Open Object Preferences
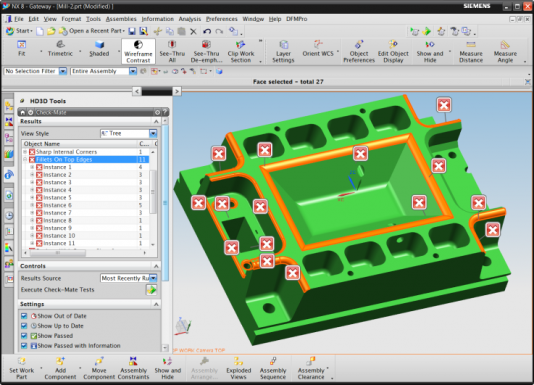Viewport: 534px width, 385px height. [x=359, y=51]
